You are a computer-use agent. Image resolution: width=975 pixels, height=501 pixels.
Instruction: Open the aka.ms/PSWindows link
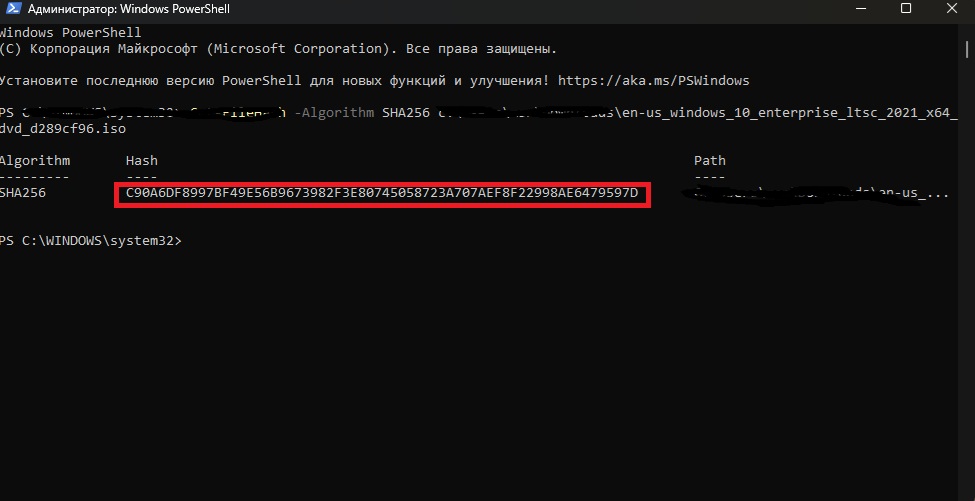point(653,80)
